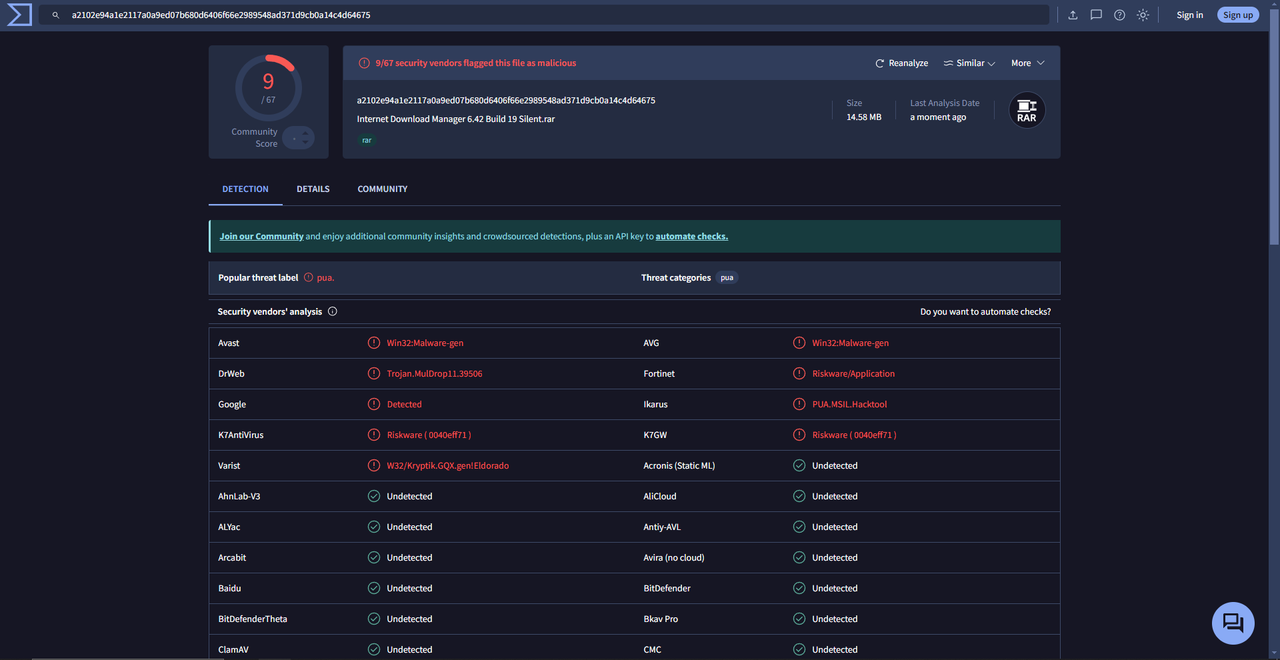This screenshot has height=660, width=1280.
Task: Click the alert icon next to the K7GW result
Action: point(799,435)
